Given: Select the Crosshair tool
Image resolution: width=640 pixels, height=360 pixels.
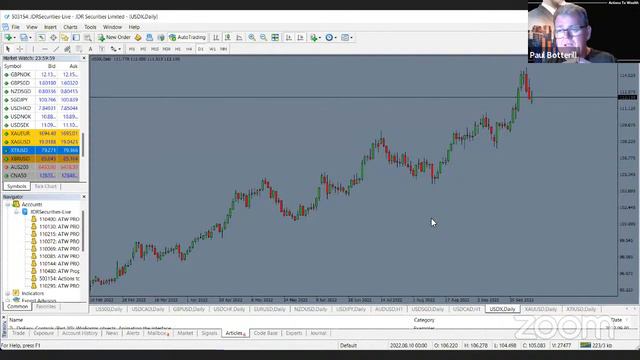Looking at the screenshot, I should [x=19, y=49].
